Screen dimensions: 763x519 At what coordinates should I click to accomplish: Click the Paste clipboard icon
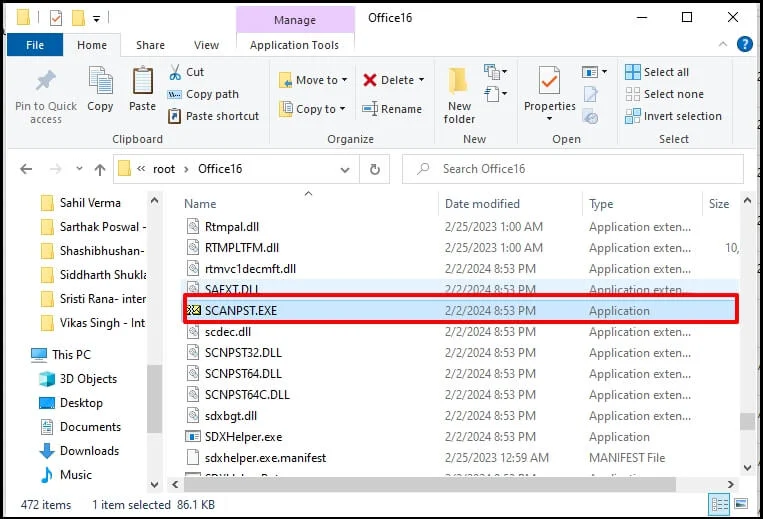[143, 82]
